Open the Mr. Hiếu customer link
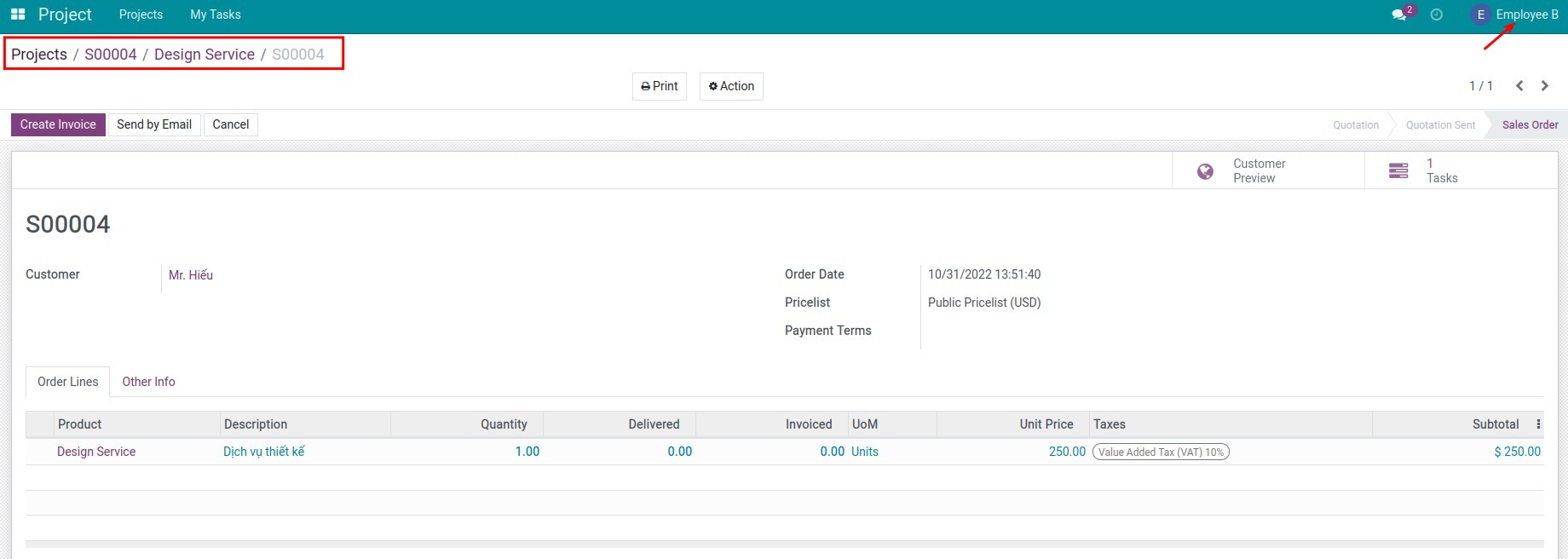1568x559 pixels. 191,275
